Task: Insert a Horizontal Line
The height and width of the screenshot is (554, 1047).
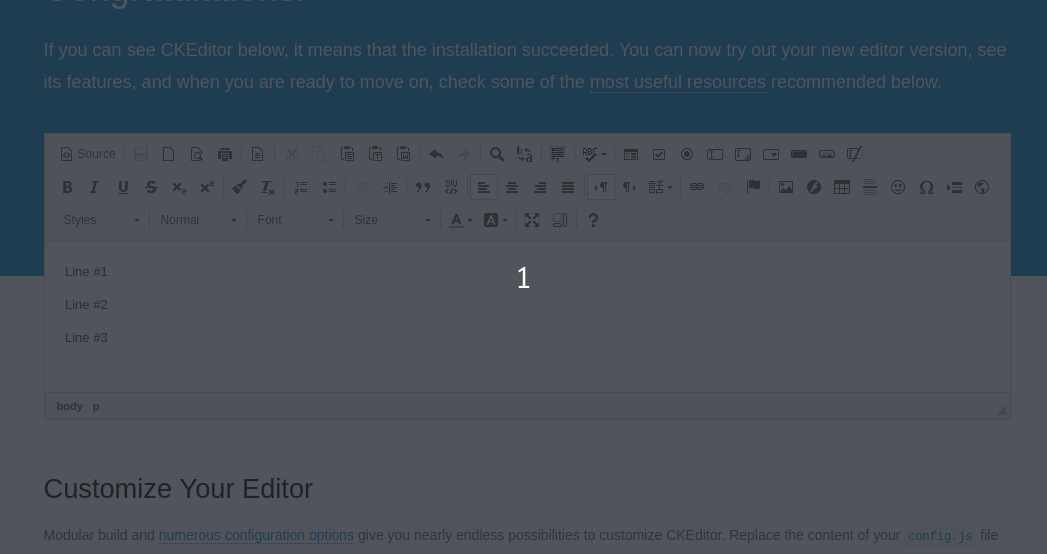Action: 870,188
